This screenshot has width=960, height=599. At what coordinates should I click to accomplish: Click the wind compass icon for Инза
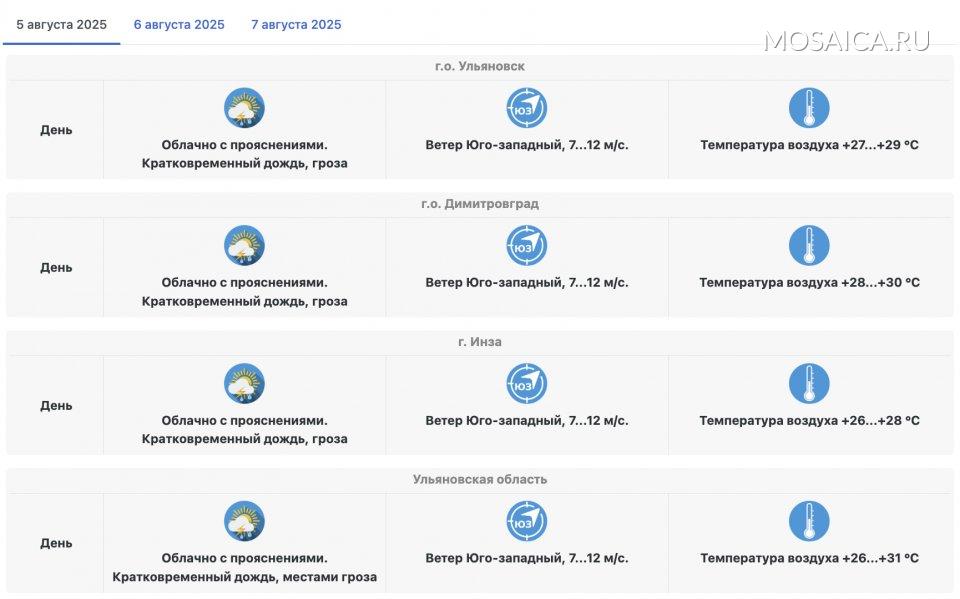tap(526, 384)
